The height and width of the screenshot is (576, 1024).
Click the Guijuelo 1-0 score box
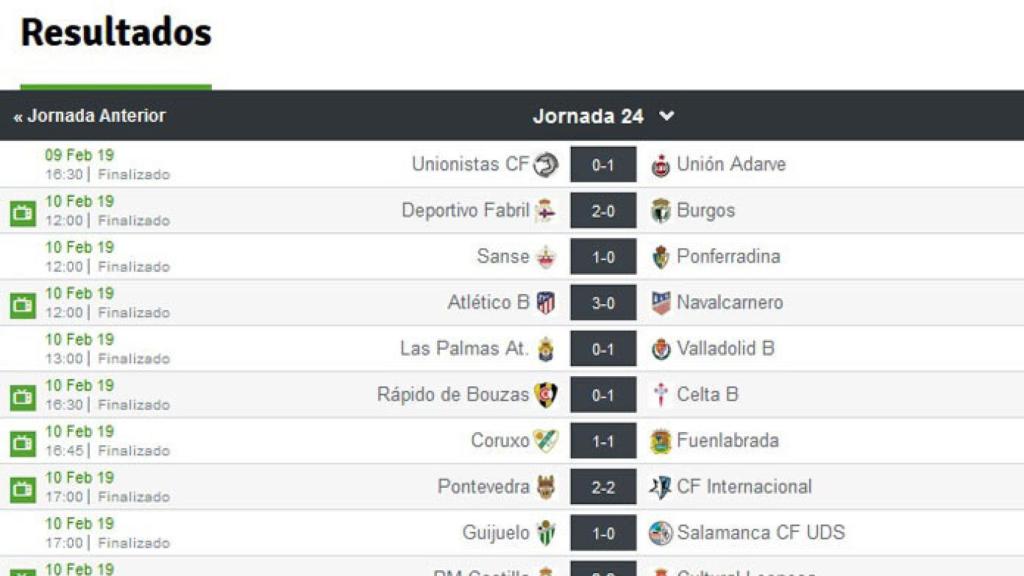[603, 533]
